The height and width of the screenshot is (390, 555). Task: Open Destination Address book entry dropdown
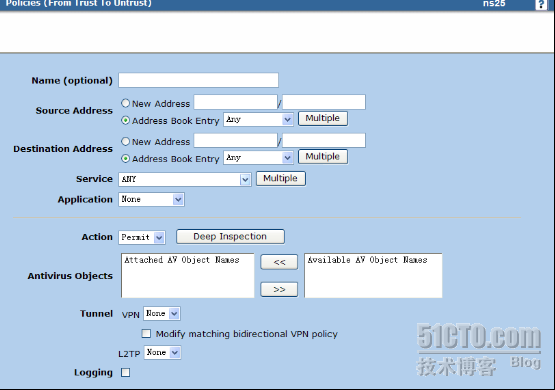258,157
